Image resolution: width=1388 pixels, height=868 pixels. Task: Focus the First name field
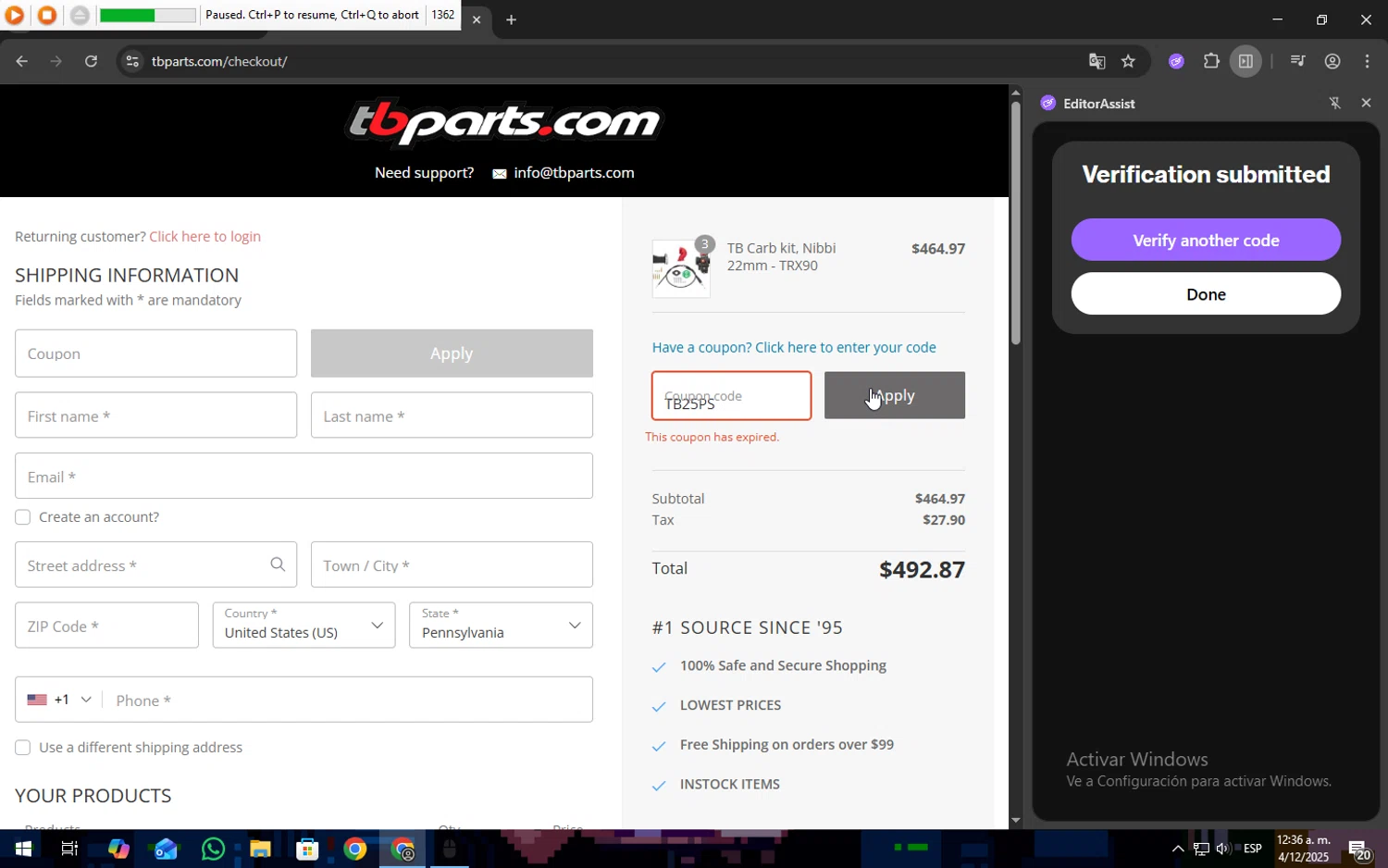[x=155, y=415]
